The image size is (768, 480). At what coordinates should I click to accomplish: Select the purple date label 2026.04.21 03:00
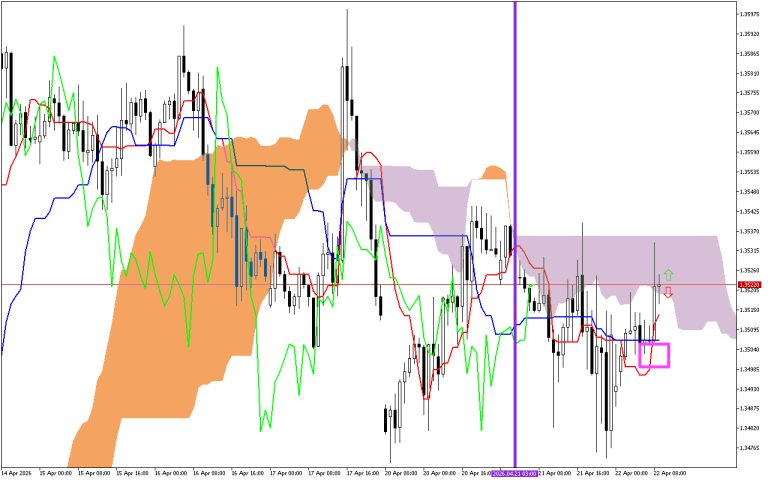pos(515,474)
